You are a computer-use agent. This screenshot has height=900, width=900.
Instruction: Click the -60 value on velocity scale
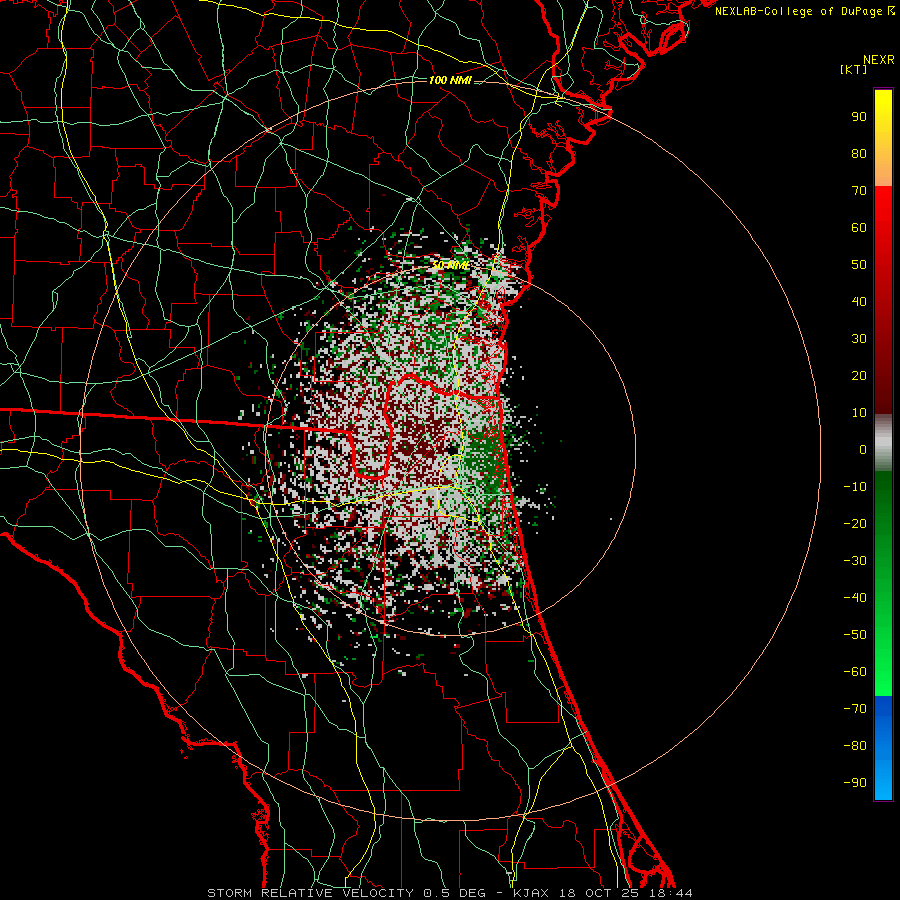click(855, 672)
